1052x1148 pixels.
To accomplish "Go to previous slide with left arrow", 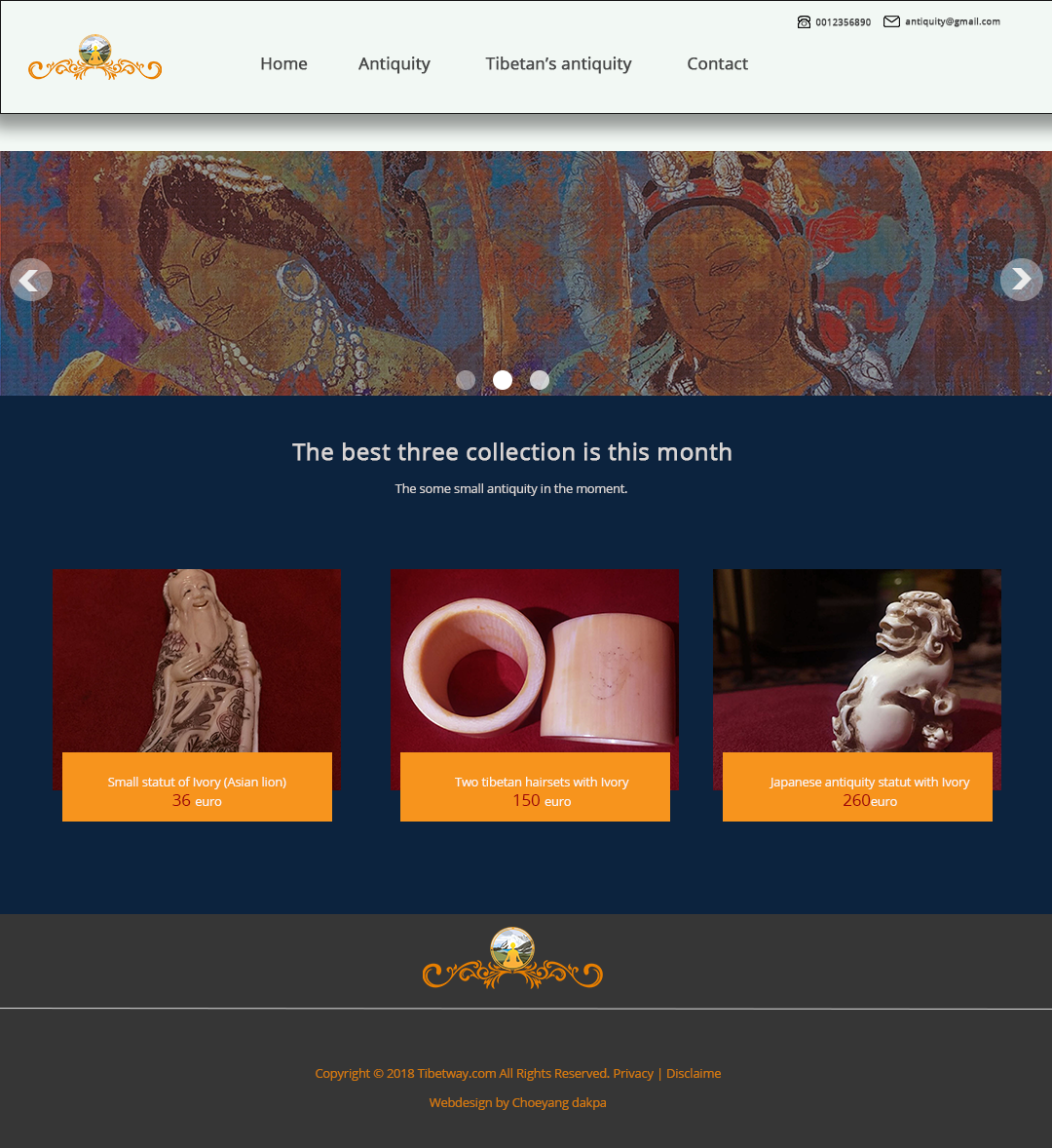I will [x=31, y=280].
